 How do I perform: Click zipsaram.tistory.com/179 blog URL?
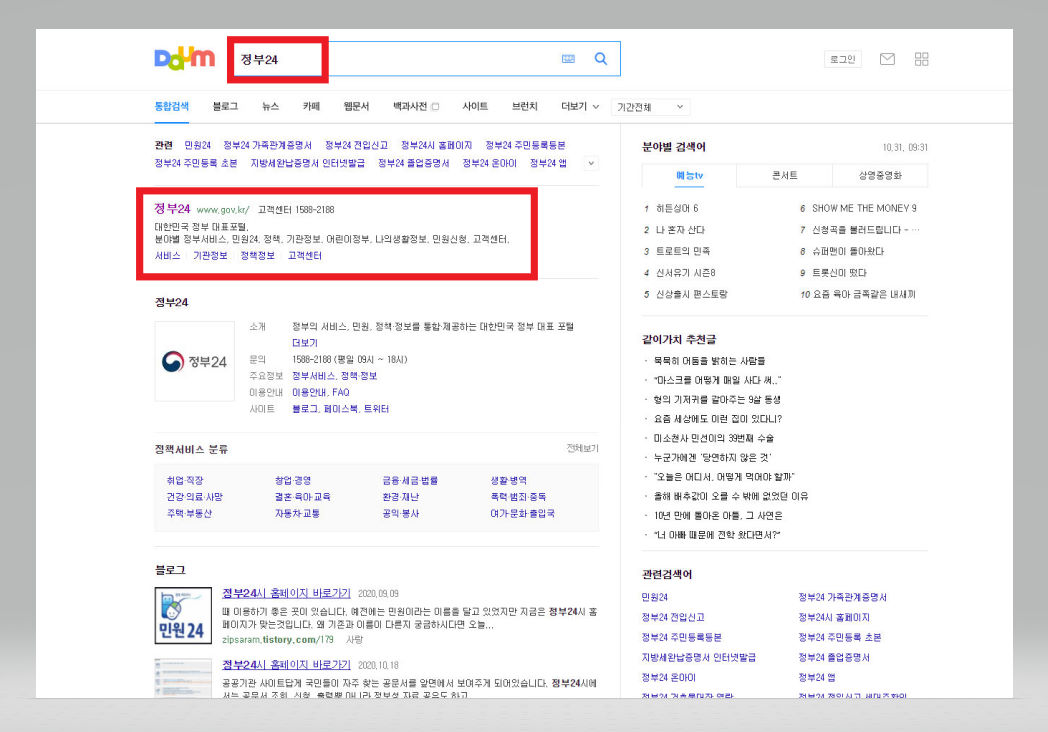coord(277,640)
